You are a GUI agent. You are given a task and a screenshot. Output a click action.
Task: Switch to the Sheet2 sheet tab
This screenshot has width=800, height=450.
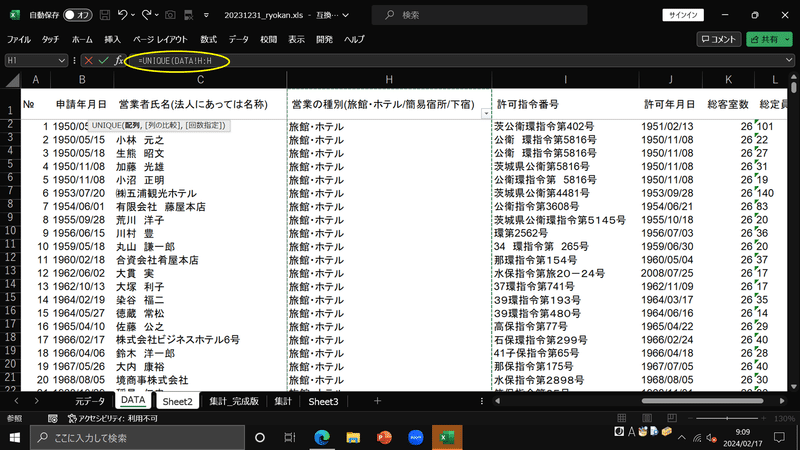pyautogui.click(x=177, y=402)
